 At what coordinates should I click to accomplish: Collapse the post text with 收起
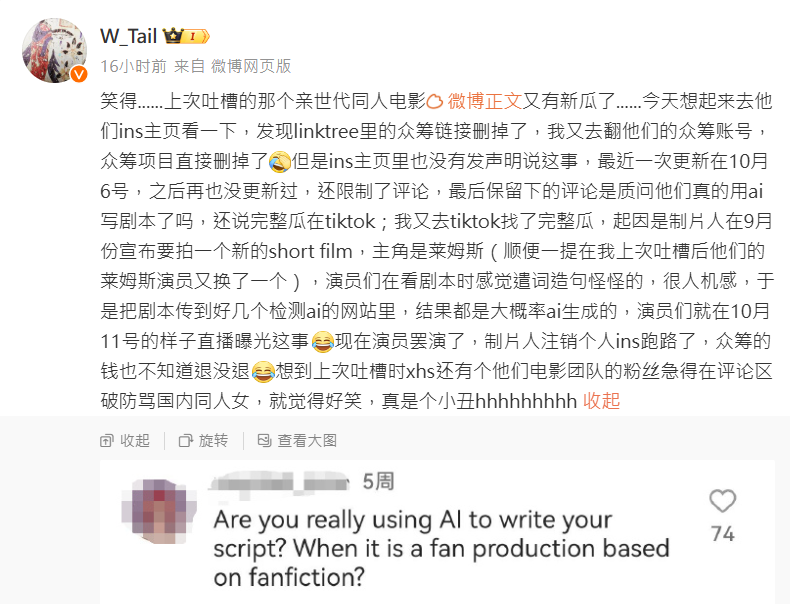pos(601,401)
